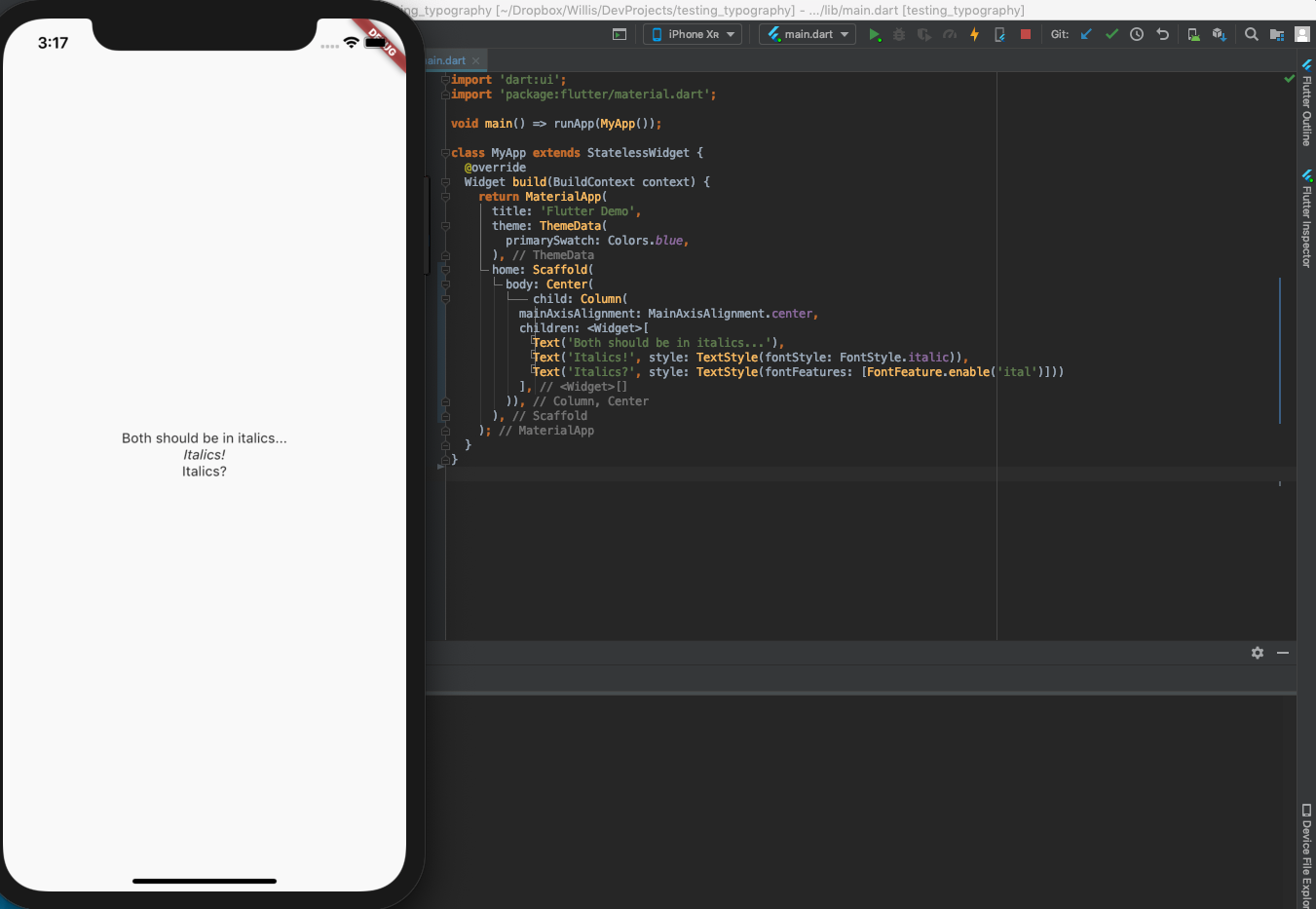Close the main.dart tab via its x
Screen dimensions: 1316x909
tap(475, 59)
